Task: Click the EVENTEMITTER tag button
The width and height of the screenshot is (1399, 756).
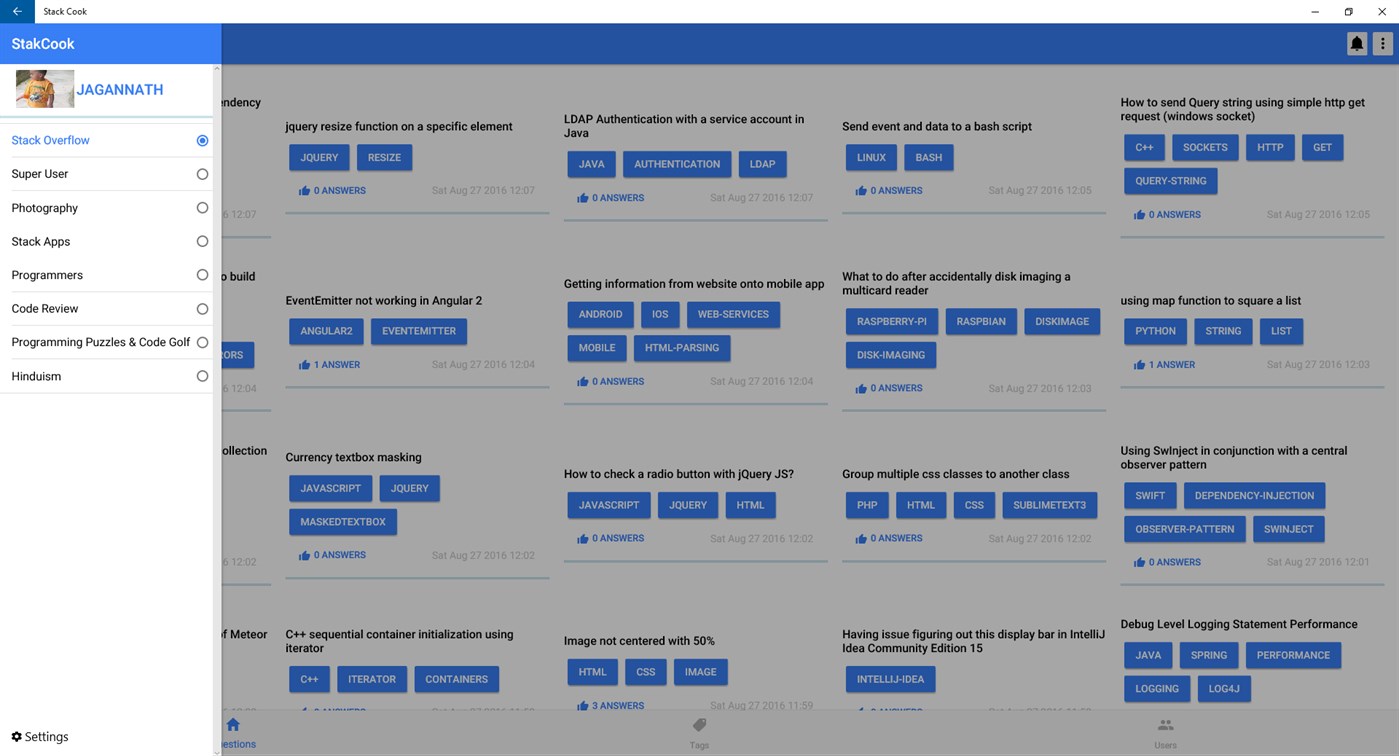Action: coord(419,331)
